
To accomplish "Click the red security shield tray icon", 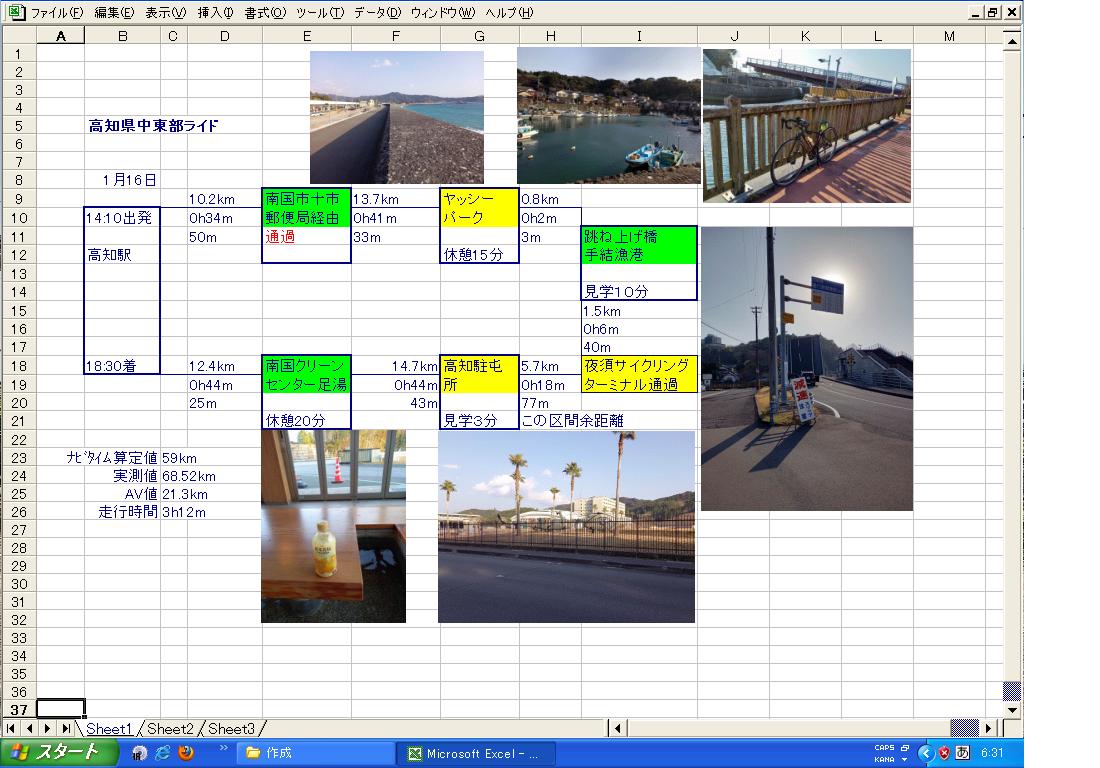I will pyautogui.click(x=943, y=753).
